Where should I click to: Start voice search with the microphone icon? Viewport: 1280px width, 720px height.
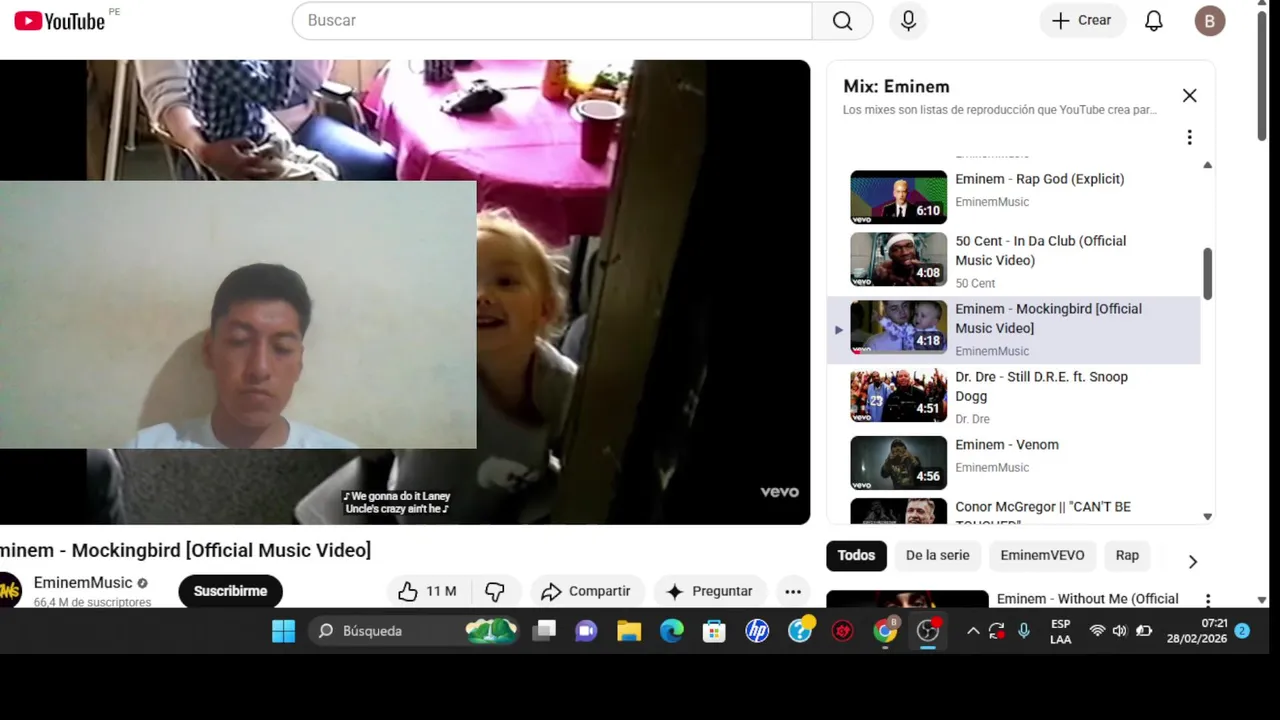(908, 20)
